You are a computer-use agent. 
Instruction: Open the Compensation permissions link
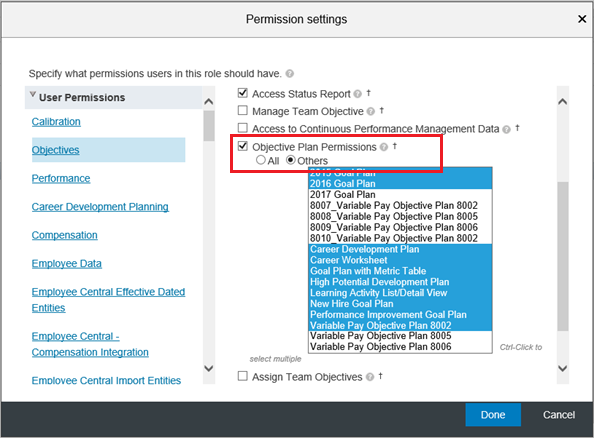(x=64, y=235)
